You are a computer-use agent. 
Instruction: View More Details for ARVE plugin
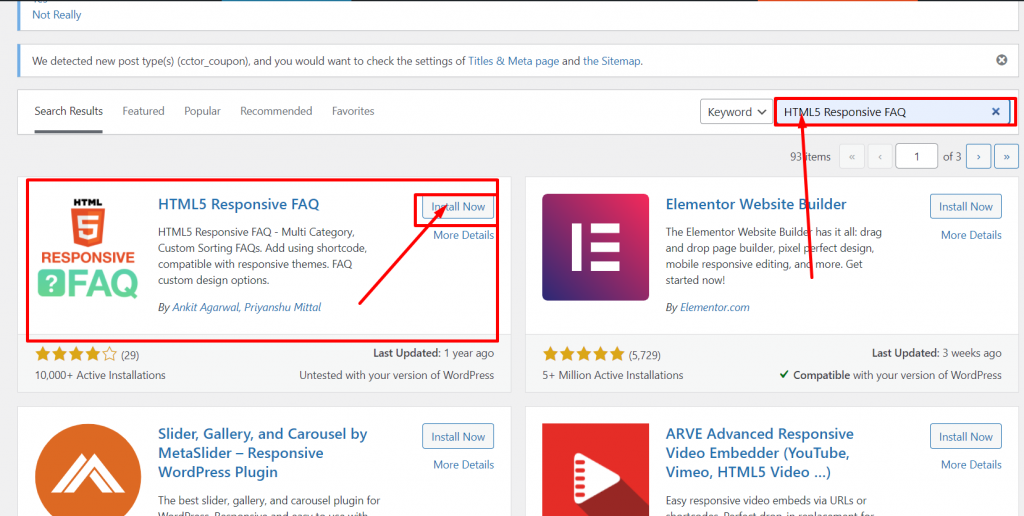click(x=971, y=465)
